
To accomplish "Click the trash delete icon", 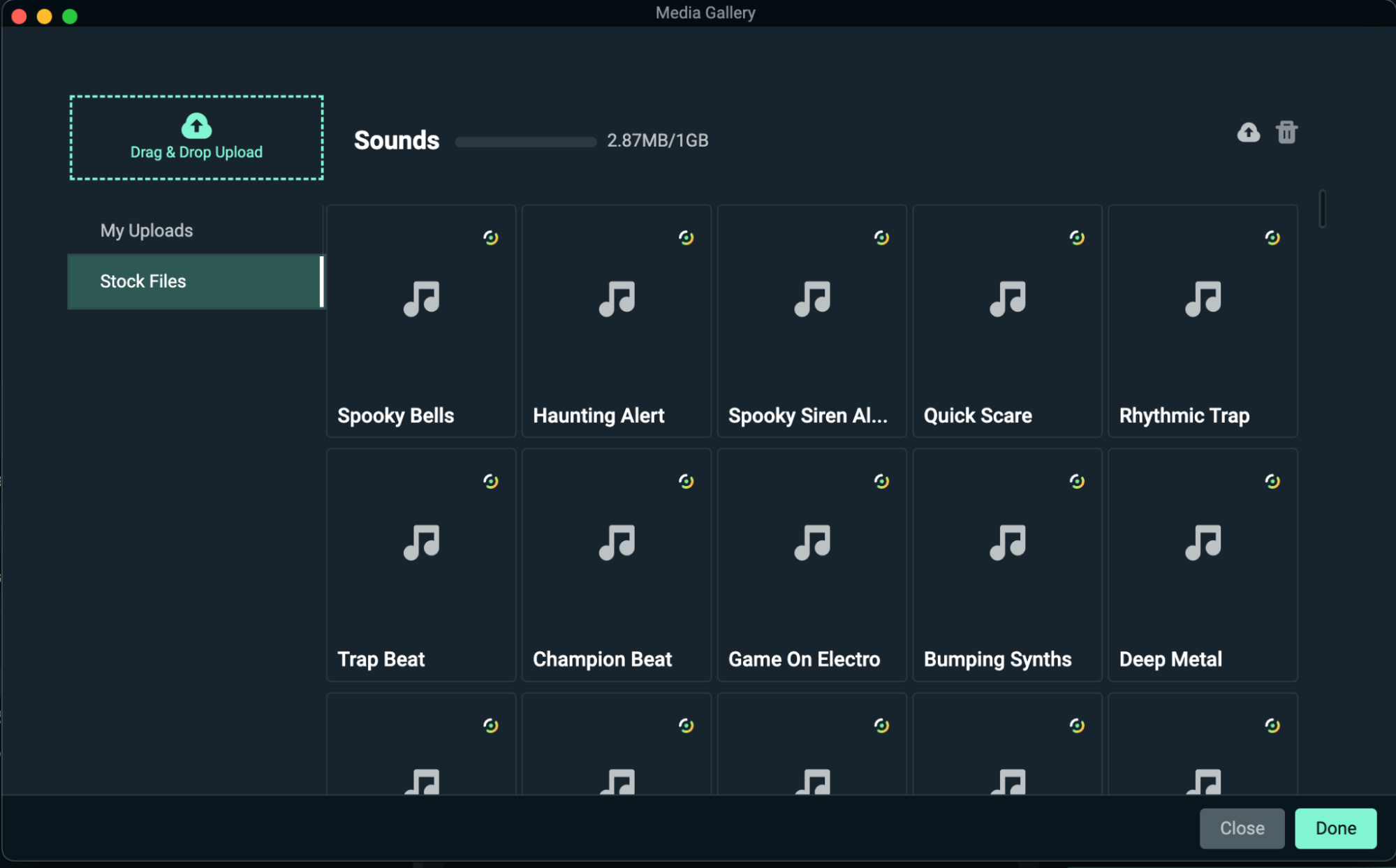I will click(x=1286, y=132).
